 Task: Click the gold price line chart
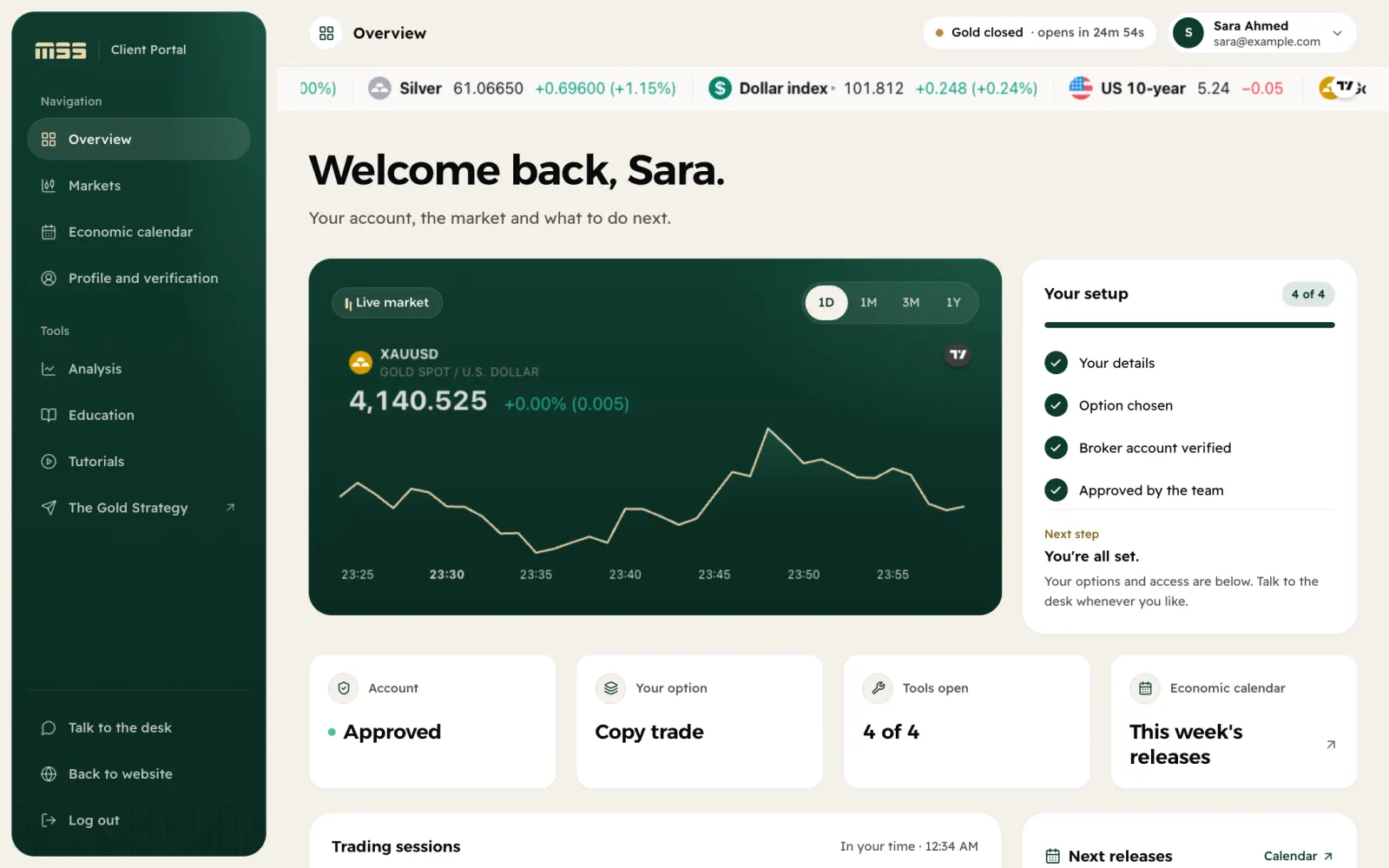point(651,490)
